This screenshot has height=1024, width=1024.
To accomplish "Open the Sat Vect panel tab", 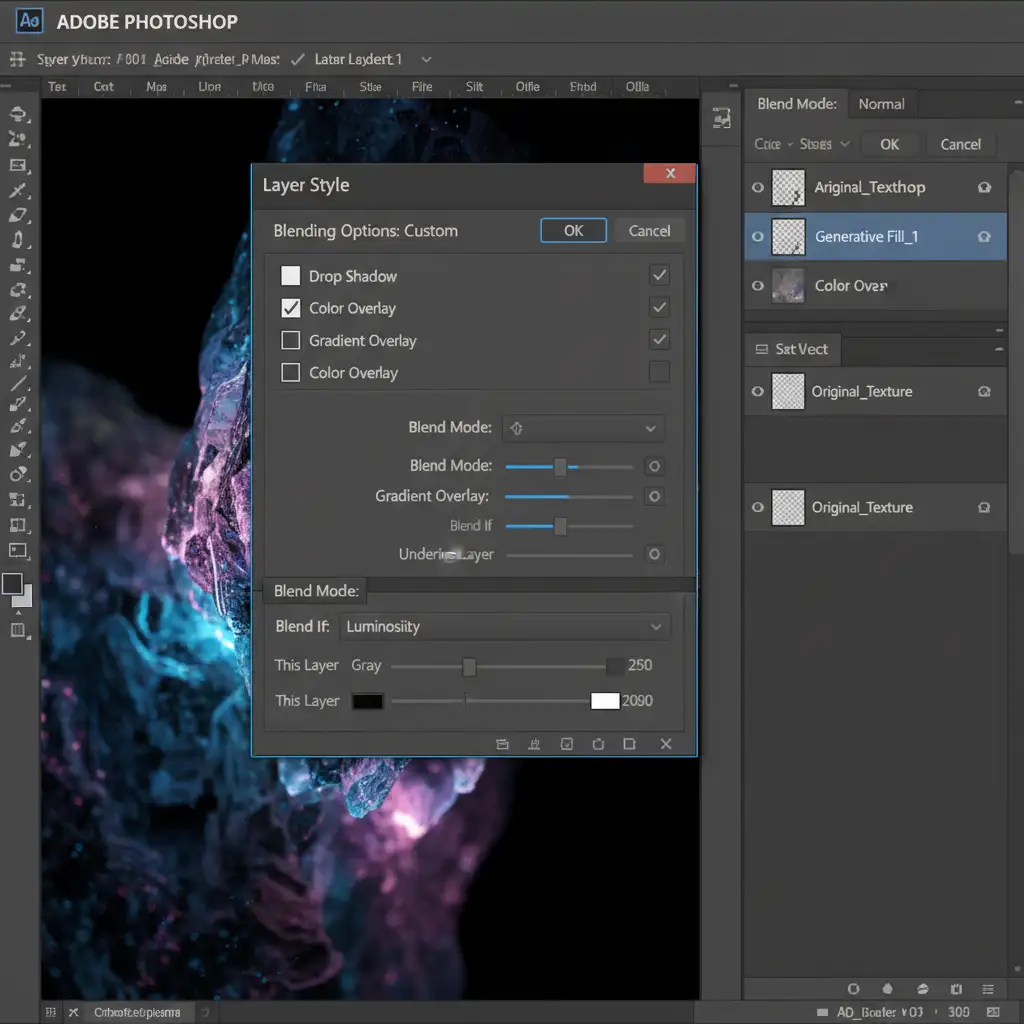I will pos(792,350).
